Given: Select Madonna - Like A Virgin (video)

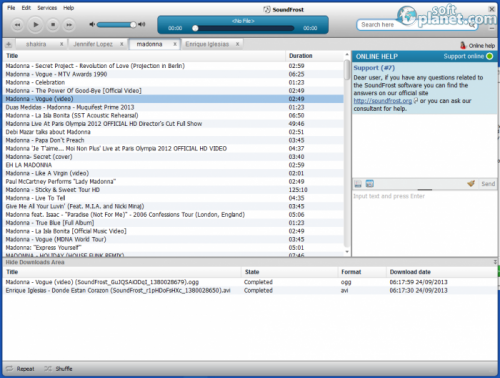Looking at the screenshot, I should pos(173,173).
